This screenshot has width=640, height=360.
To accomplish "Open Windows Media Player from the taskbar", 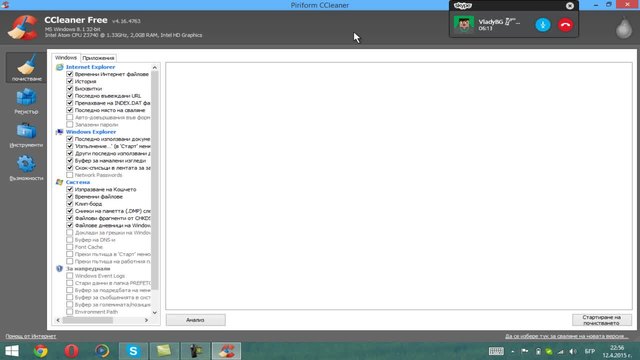I will click(x=102, y=351).
